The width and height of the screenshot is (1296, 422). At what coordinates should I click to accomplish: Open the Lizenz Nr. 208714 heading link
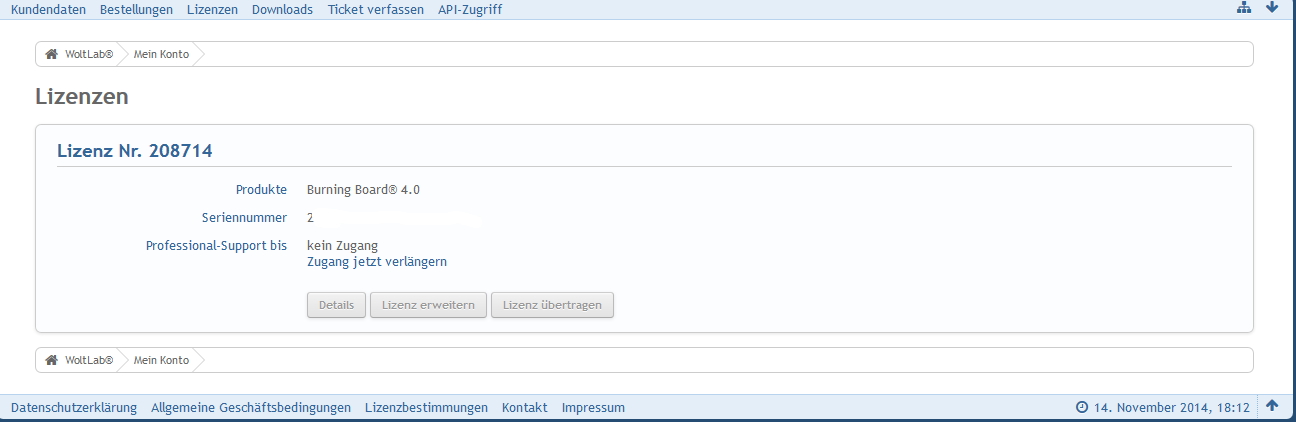(x=135, y=151)
